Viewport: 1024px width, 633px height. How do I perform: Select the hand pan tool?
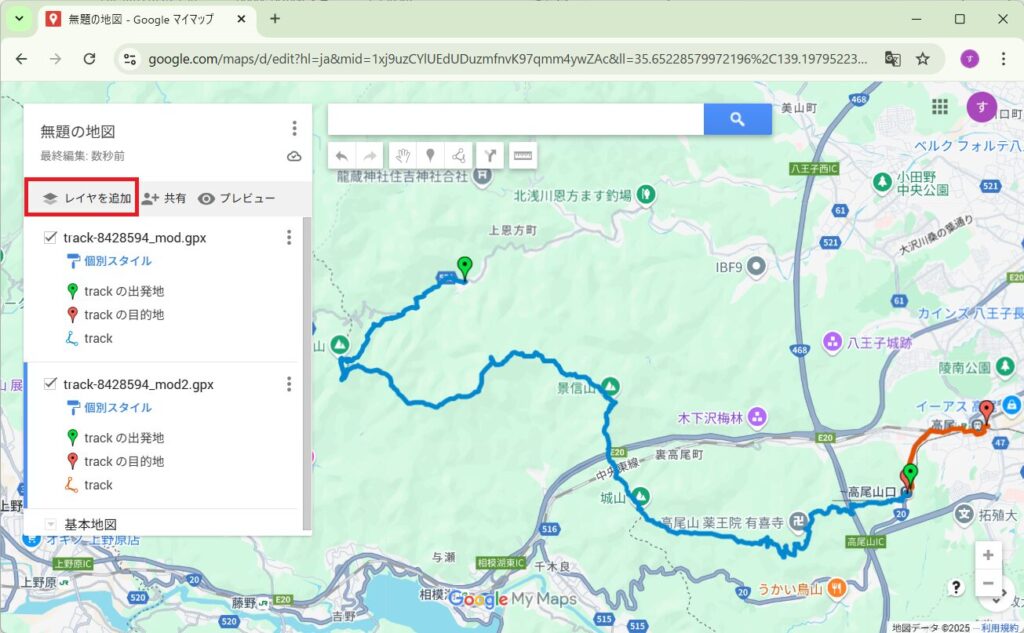click(x=402, y=156)
